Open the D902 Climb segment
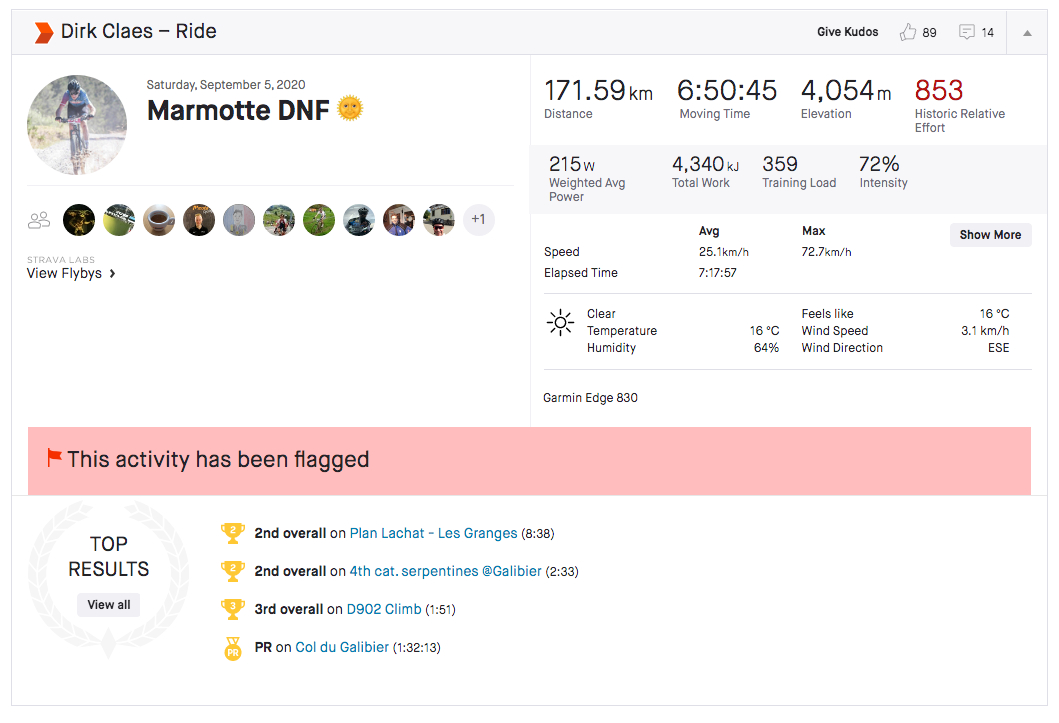This screenshot has width=1059, height=723. pos(383,609)
